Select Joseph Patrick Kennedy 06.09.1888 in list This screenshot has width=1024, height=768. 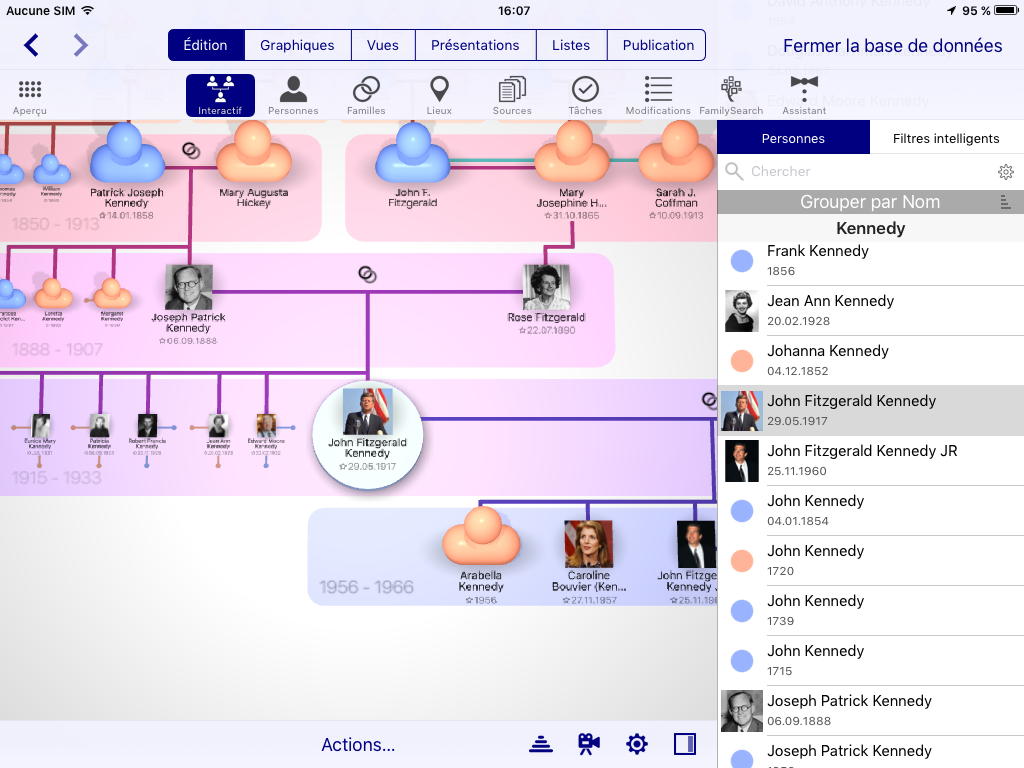871,711
